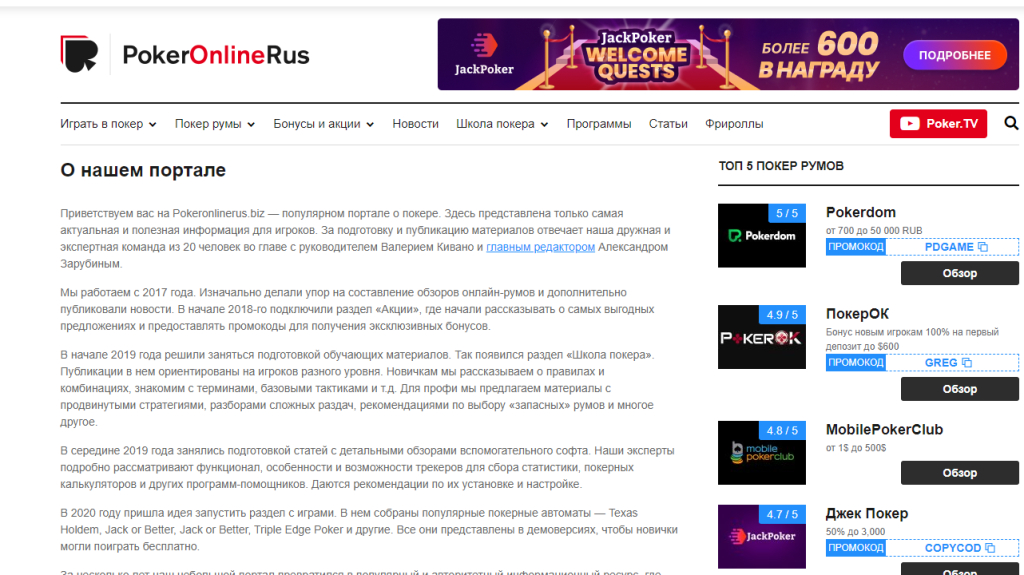This screenshot has width=1024, height=575.
Task: Copy the PDGAME promo code icon
Action: [983, 247]
